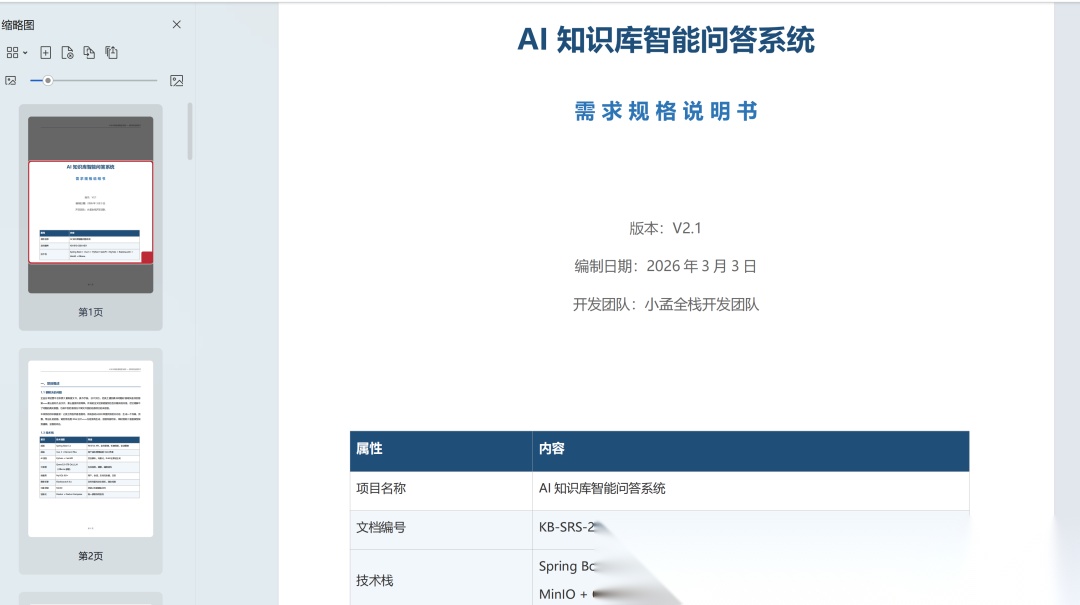Click the thumbnail size slider handle
Screen dimensions: 1080x605
(x=48, y=81)
